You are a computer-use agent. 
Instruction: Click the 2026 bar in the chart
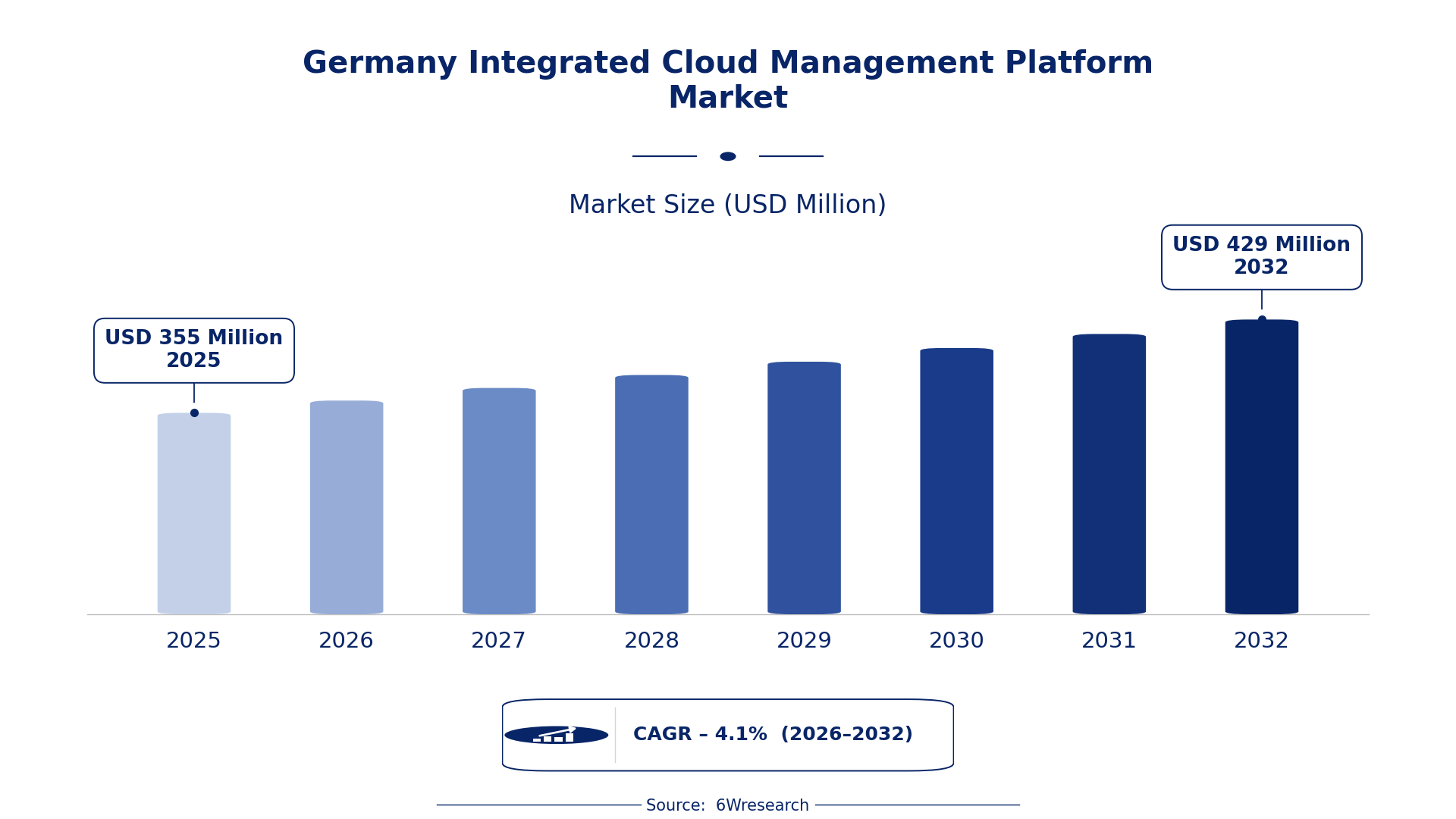coord(347,507)
